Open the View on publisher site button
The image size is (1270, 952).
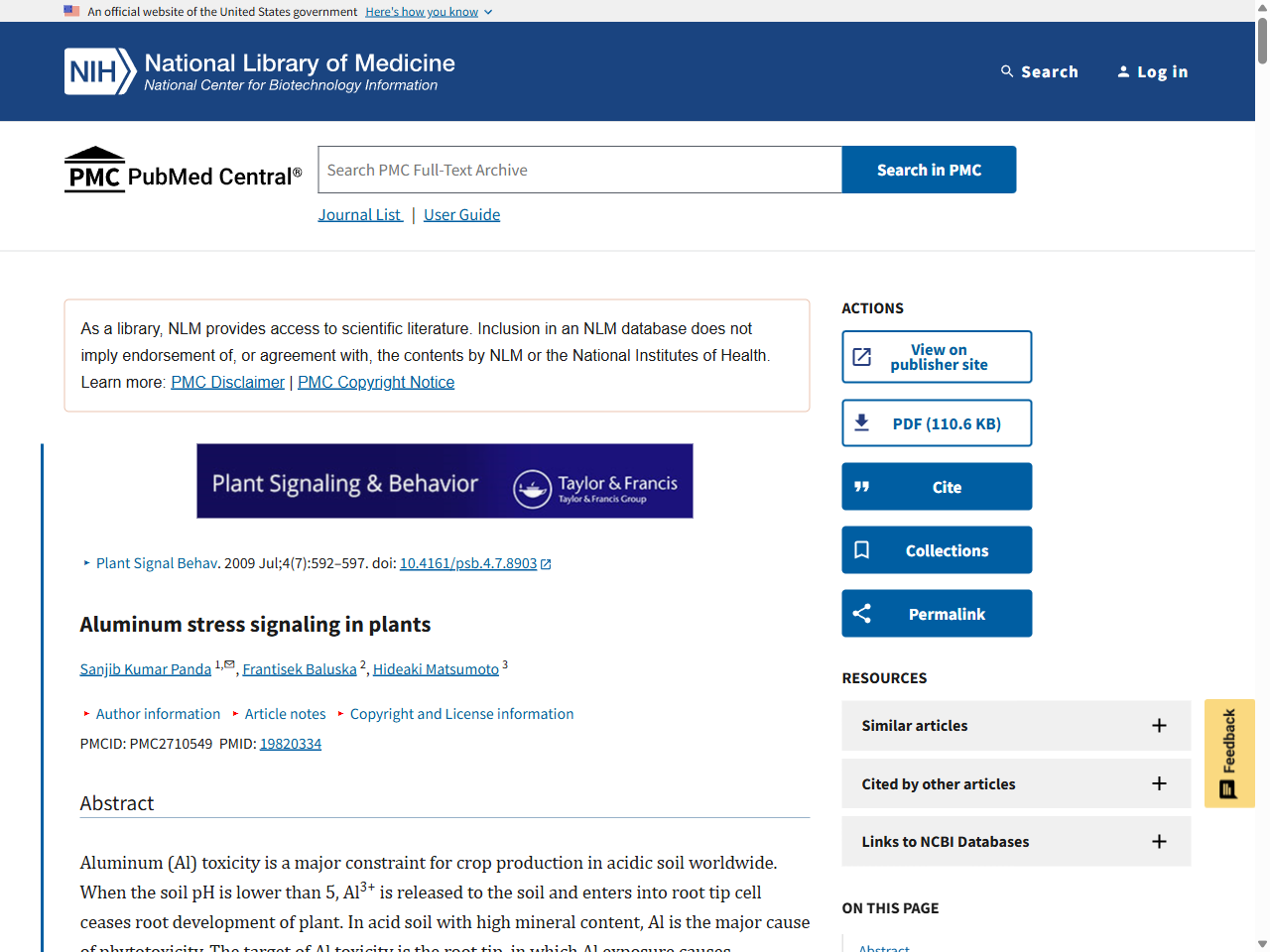pyautogui.click(x=937, y=357)
